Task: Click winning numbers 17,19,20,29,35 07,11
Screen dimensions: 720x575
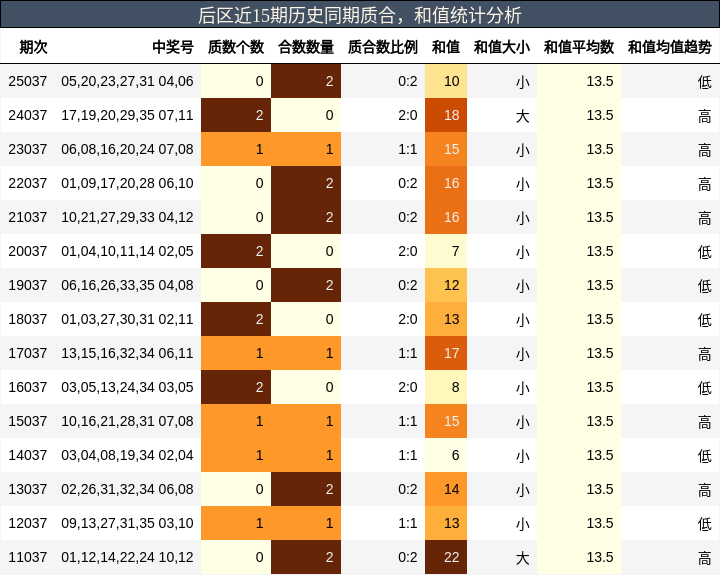Action: (x=127, y=115)
